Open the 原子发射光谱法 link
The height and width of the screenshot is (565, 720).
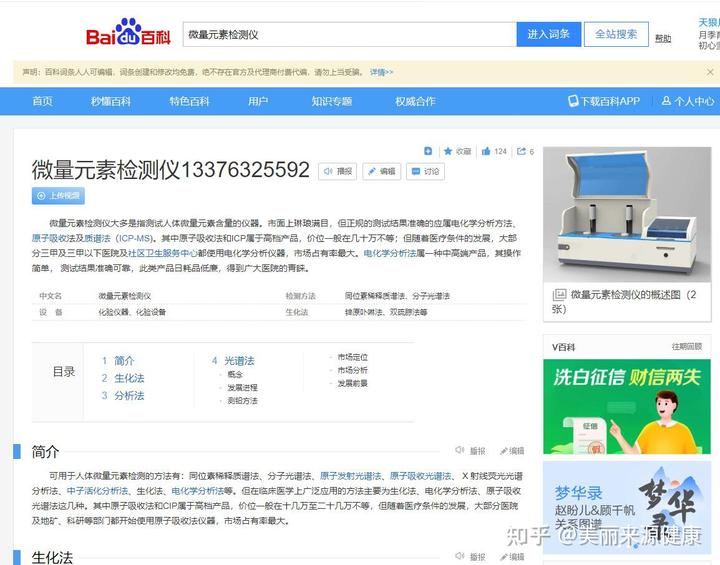tap(350, 476)
